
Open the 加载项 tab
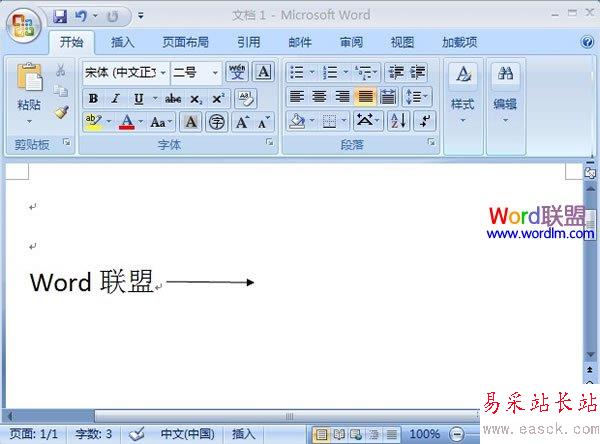click(460, 42)
